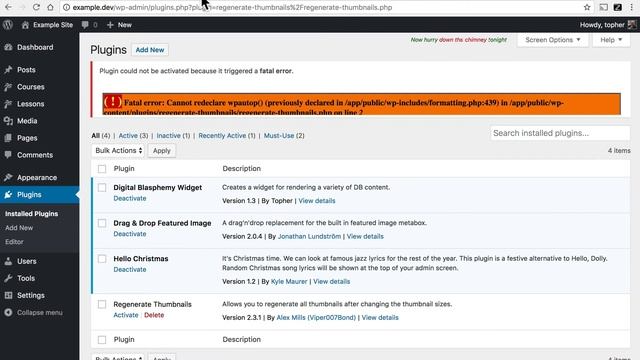Click the Appearance paintbrush icon

point(9,178)
